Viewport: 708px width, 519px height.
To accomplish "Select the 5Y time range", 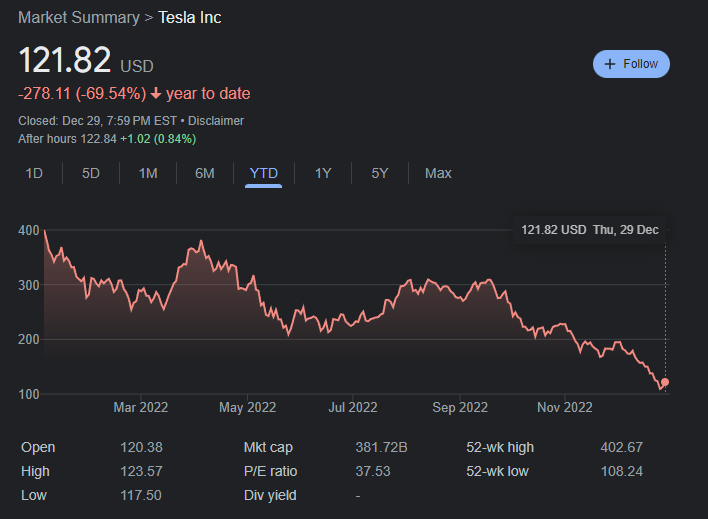I will tap(380, 173).
